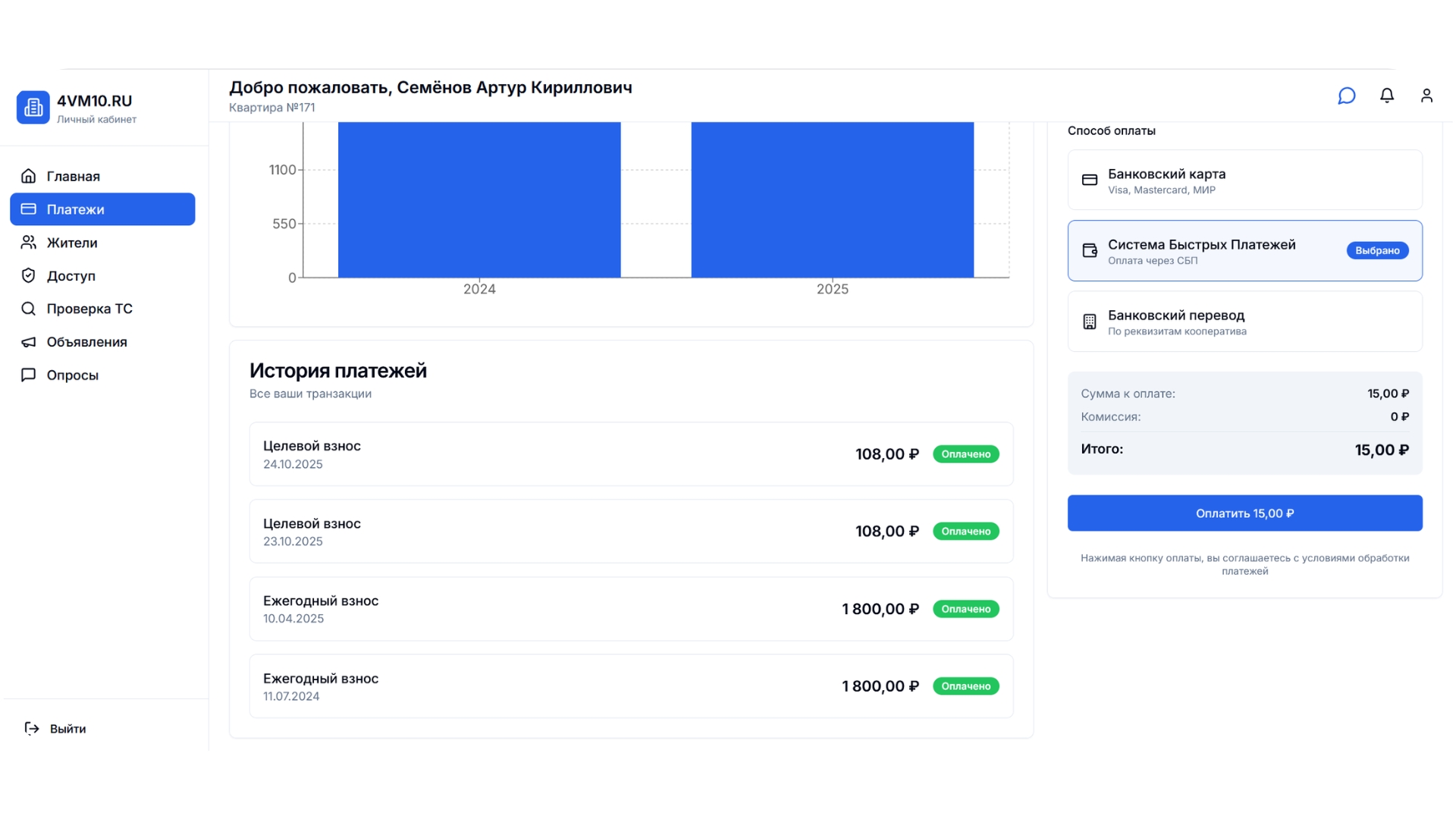Choose Банковский перевод payment method
The image size is (1456, 819).
(1244, 322)
